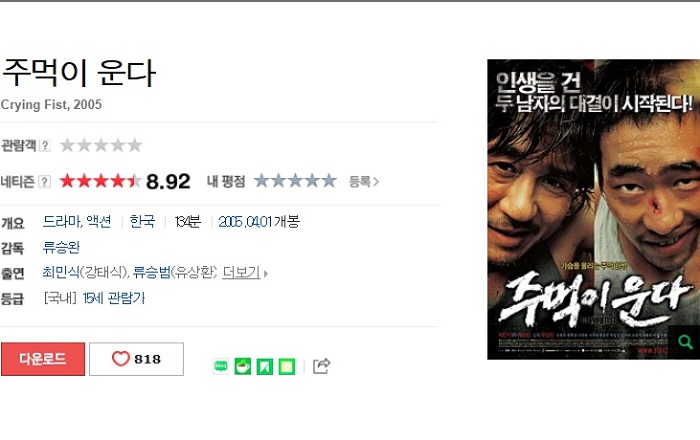Open the external share arrow icon
The image size is (700, 440).
[x=321, y=366]
